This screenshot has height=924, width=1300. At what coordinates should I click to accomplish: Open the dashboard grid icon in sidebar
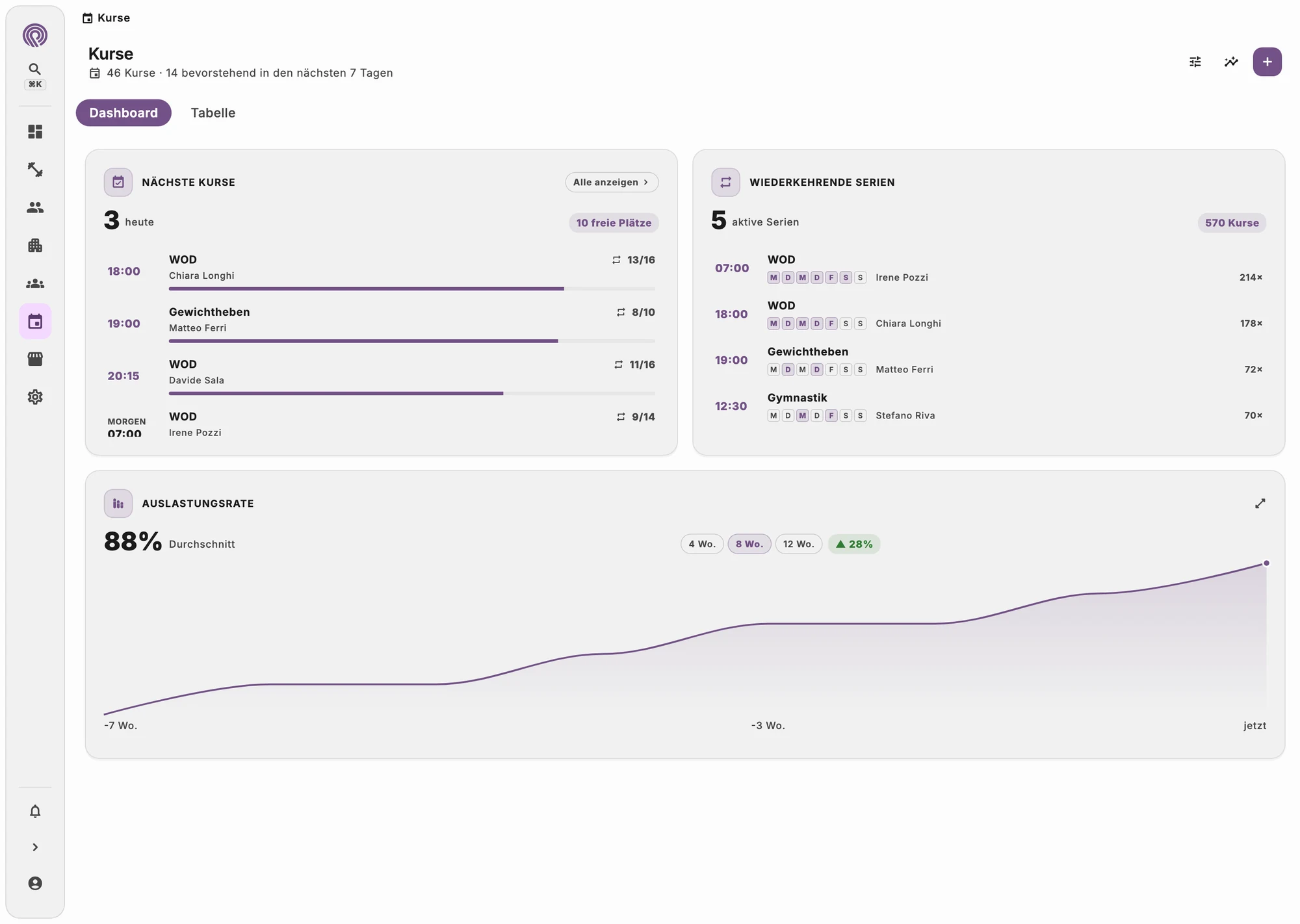click(35, 132)
